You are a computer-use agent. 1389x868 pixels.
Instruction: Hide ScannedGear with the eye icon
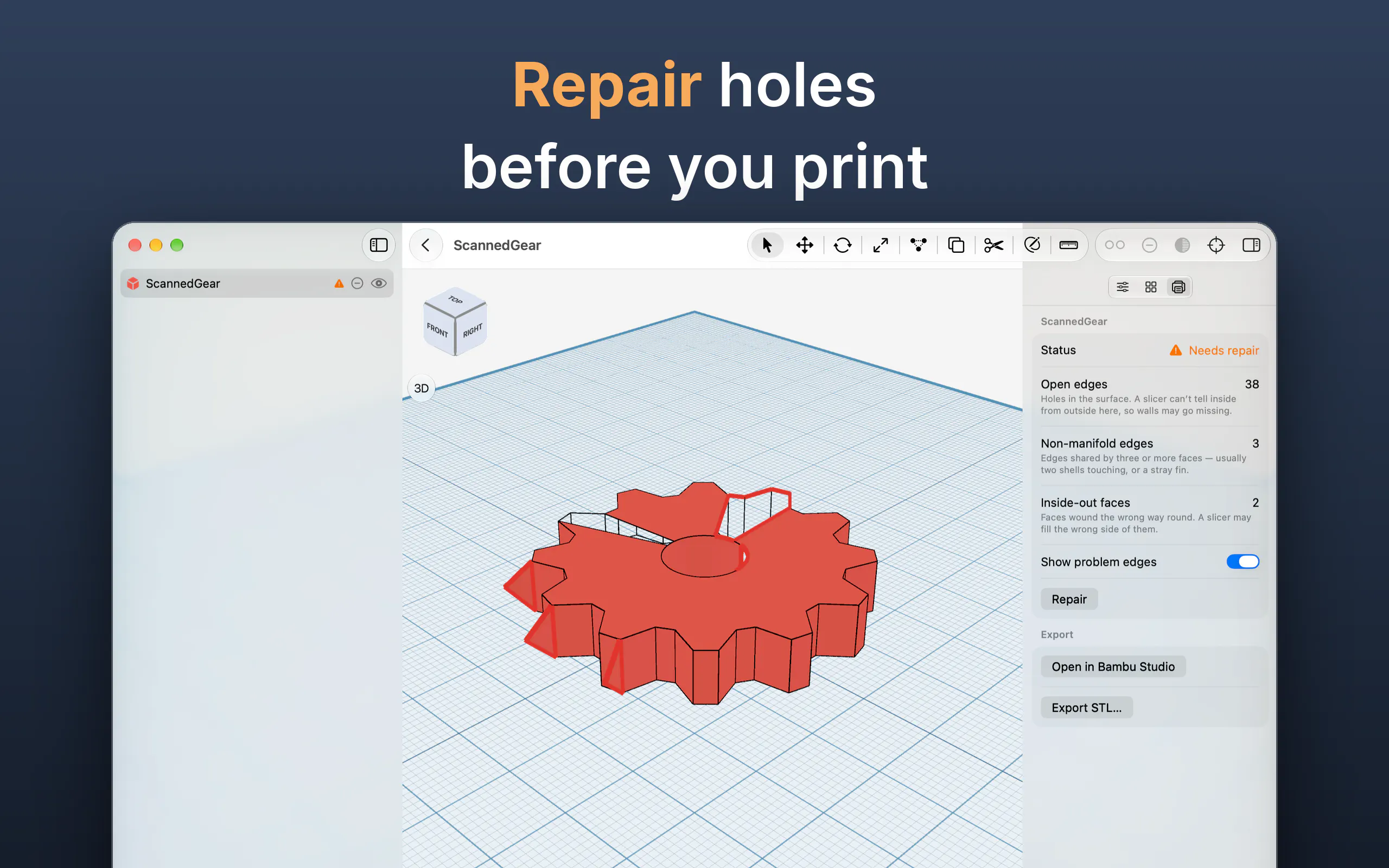tap(379, 284)
